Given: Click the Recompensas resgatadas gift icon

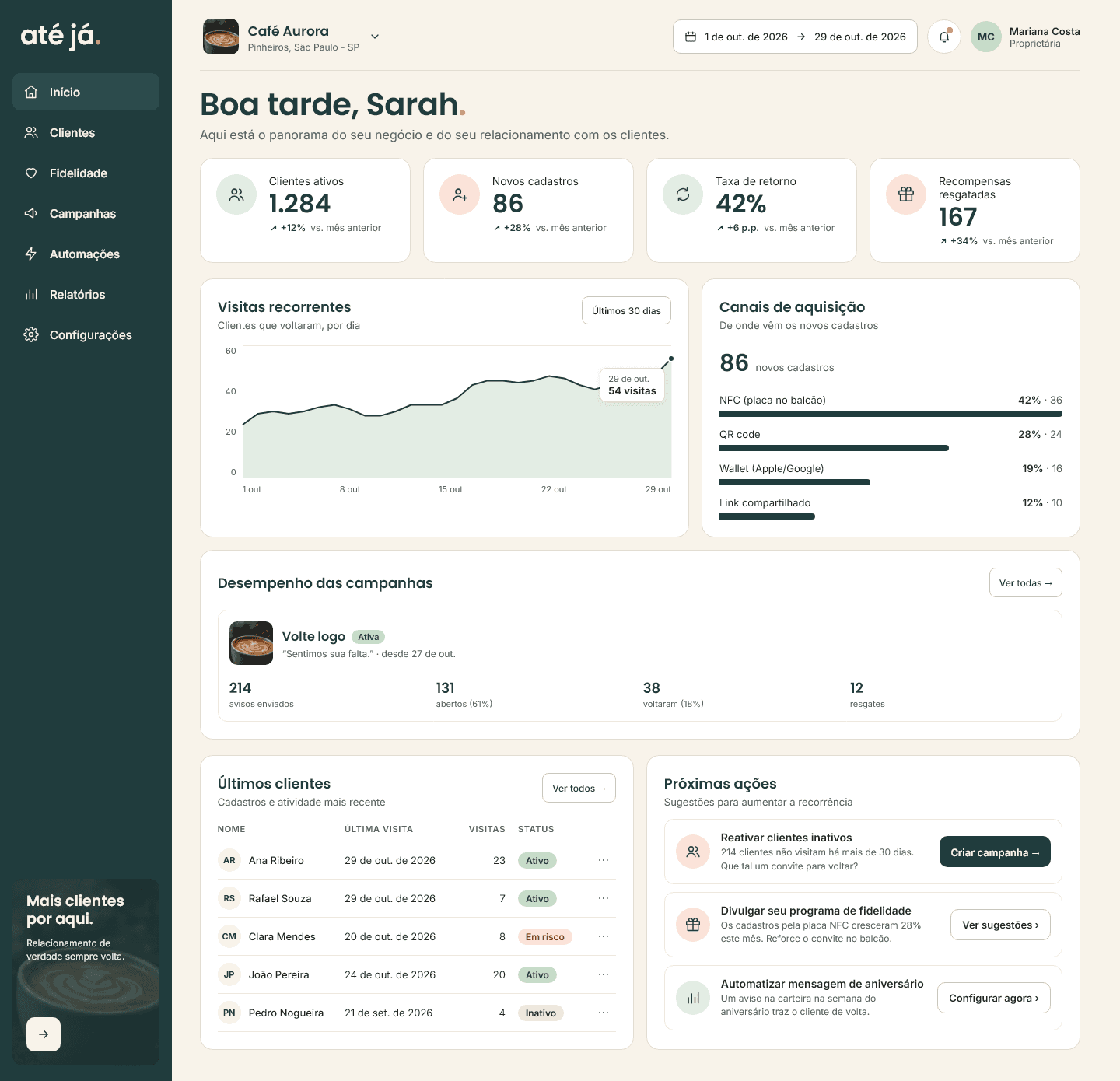Looking at the screenshot, I should (906, 194).
